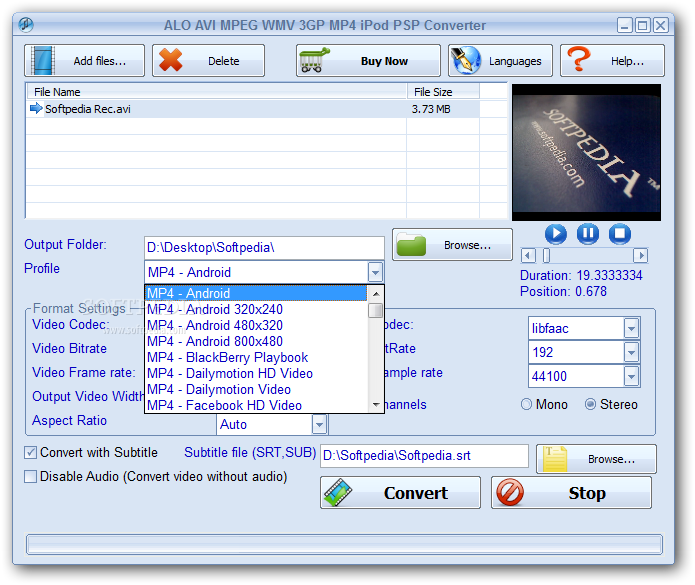
Task: Click the globe and pen Languages icon
Action: coord(465,60)
